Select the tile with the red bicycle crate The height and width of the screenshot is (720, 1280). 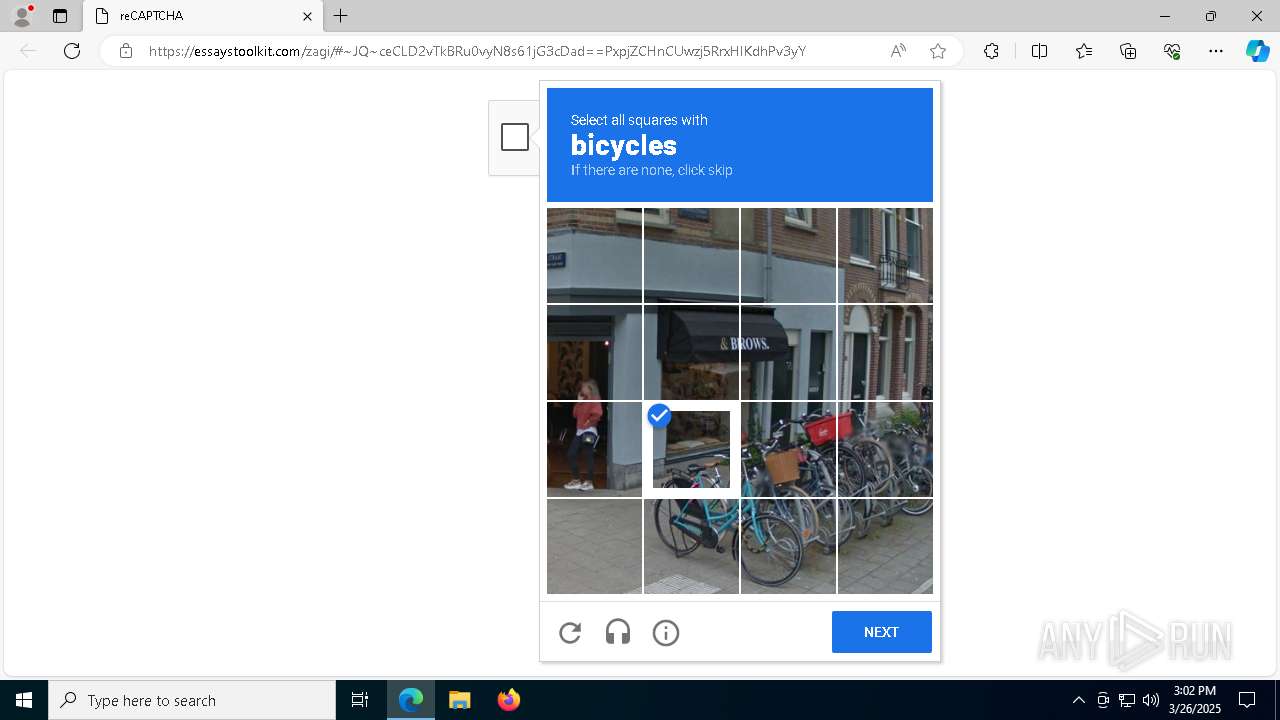[x=788, y=449]
